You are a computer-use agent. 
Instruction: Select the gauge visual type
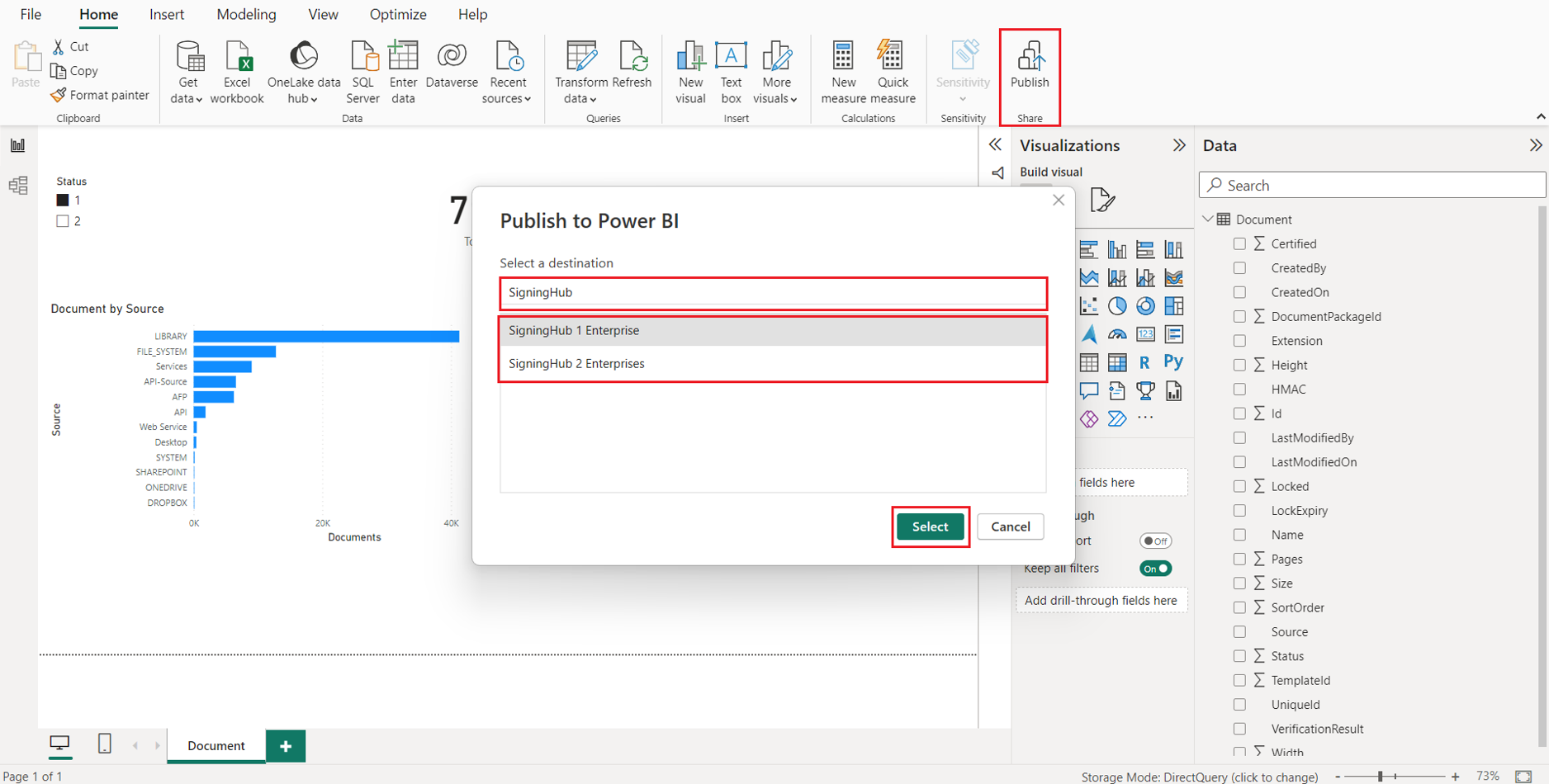1117,334
